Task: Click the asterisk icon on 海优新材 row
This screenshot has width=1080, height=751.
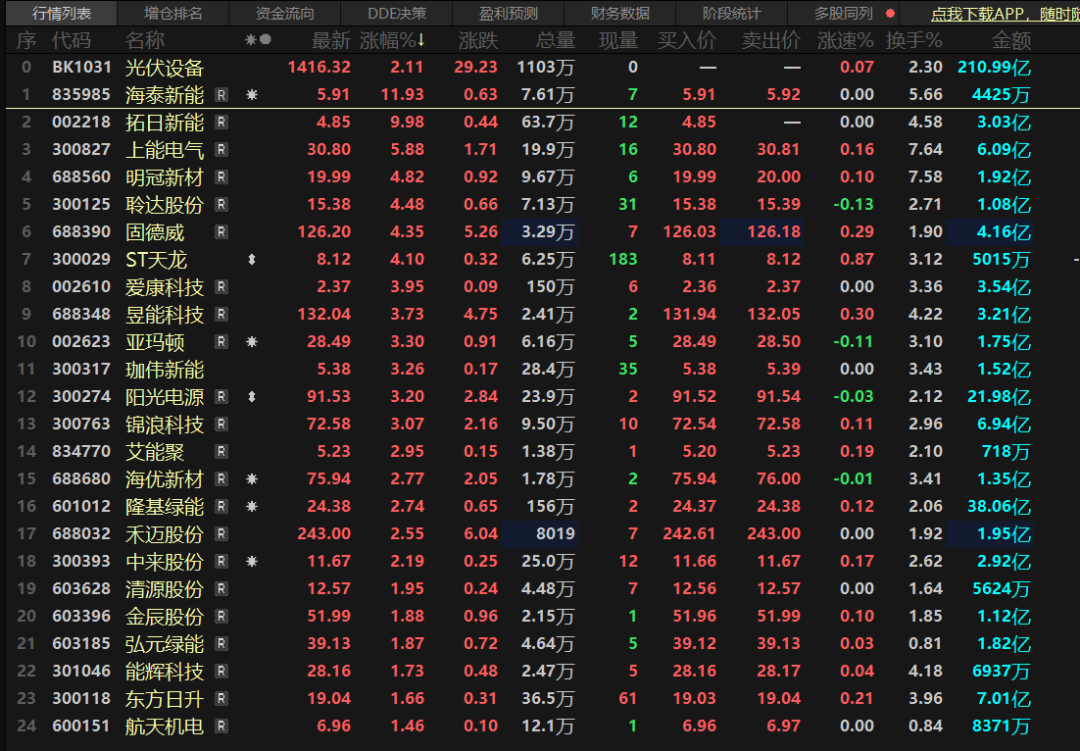Action: click(x=251, y=479)
